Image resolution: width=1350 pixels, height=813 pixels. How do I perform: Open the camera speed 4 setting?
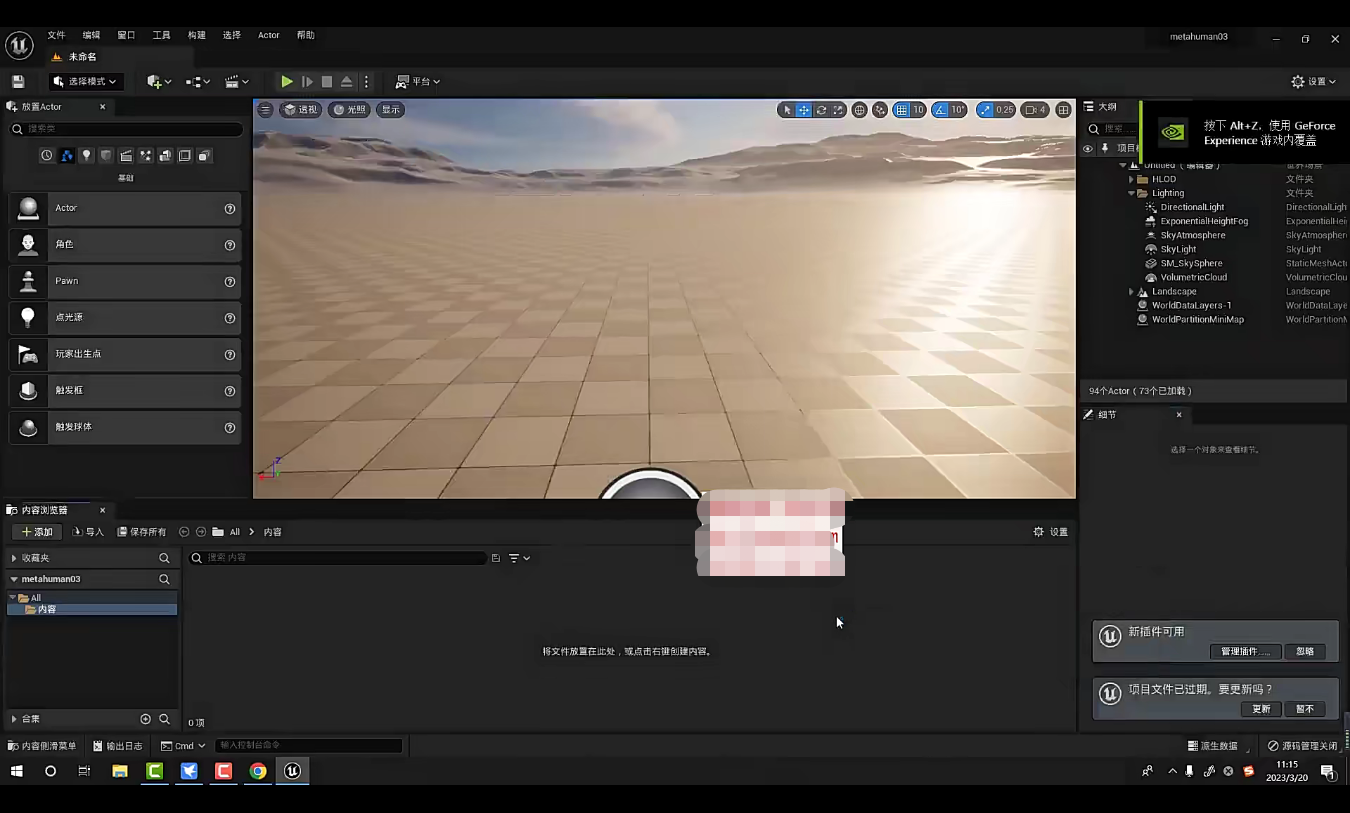pos(1035,110)
